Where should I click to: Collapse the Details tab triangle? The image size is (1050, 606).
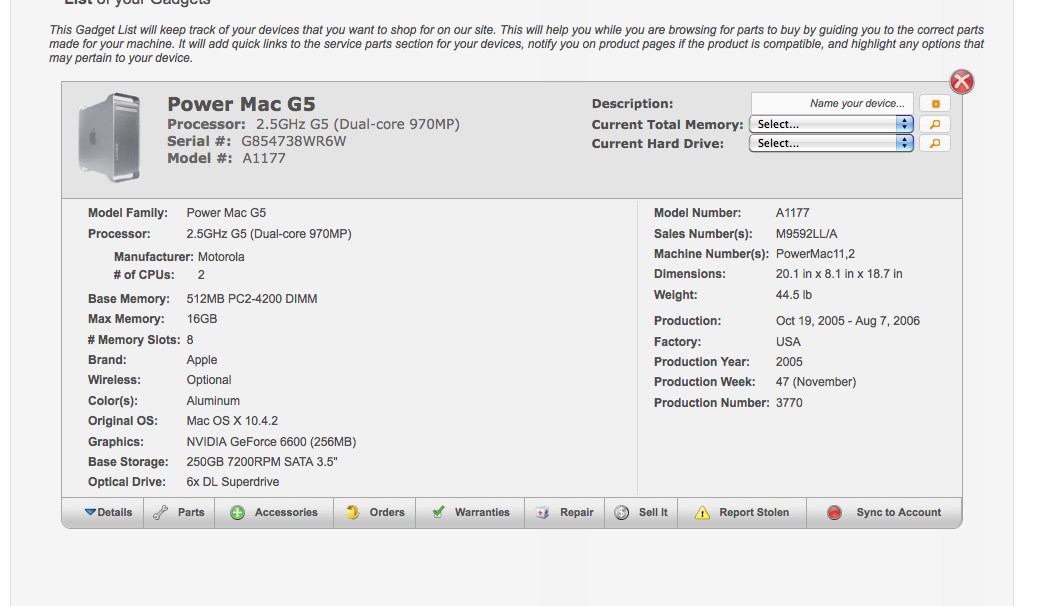pyautogui.click(x=90, y=512)
